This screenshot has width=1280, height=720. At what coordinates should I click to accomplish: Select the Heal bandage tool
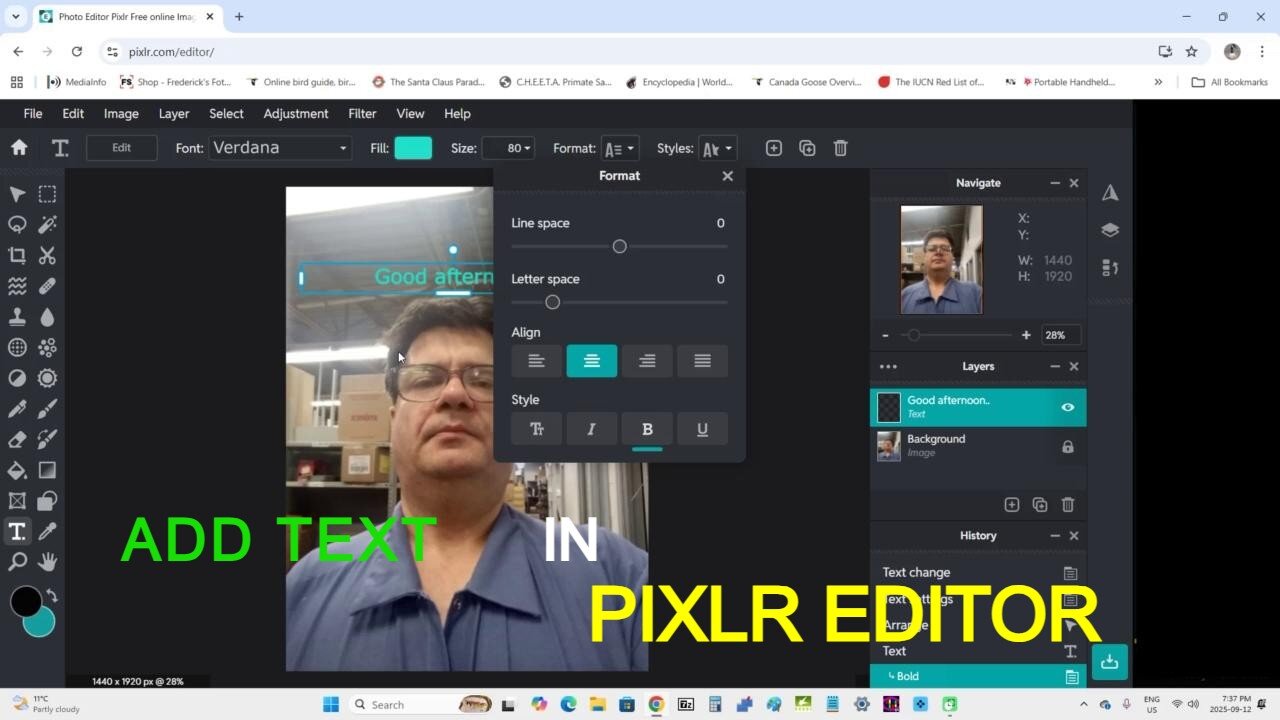tap(47, 286)
